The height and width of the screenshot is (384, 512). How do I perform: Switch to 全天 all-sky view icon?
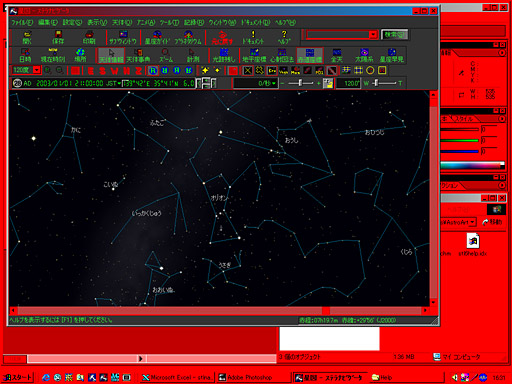tap(336, 55)
